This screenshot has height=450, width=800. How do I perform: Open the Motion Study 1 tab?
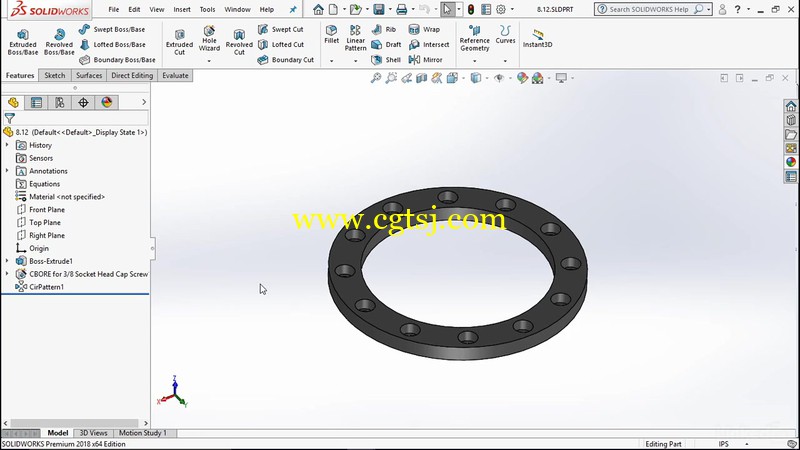tap(142, 433)
